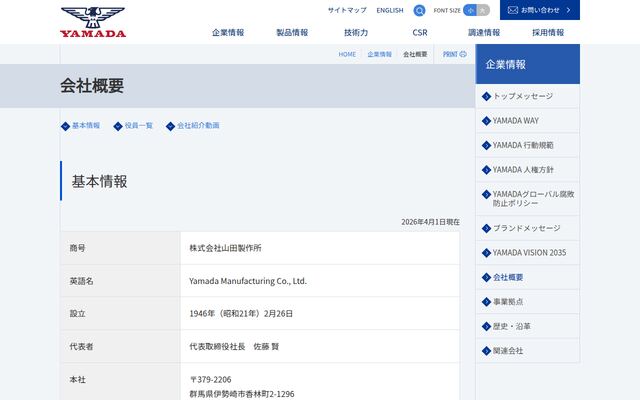Click diamond icon next to YAMADA WAY
This screenshot has height=400, width=640.
coord(486,121)
